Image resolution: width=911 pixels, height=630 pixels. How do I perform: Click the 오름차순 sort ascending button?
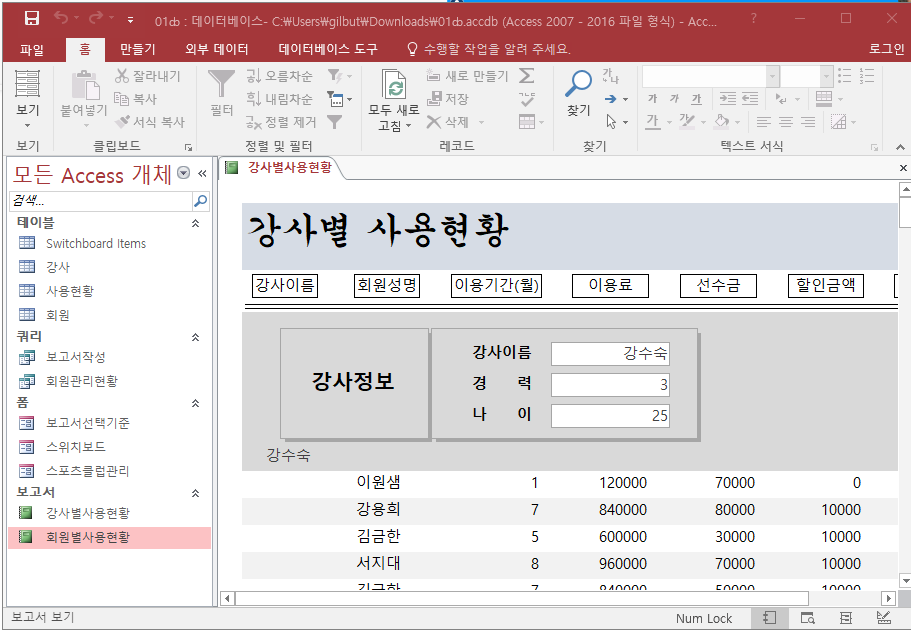[x=279, y=76]
